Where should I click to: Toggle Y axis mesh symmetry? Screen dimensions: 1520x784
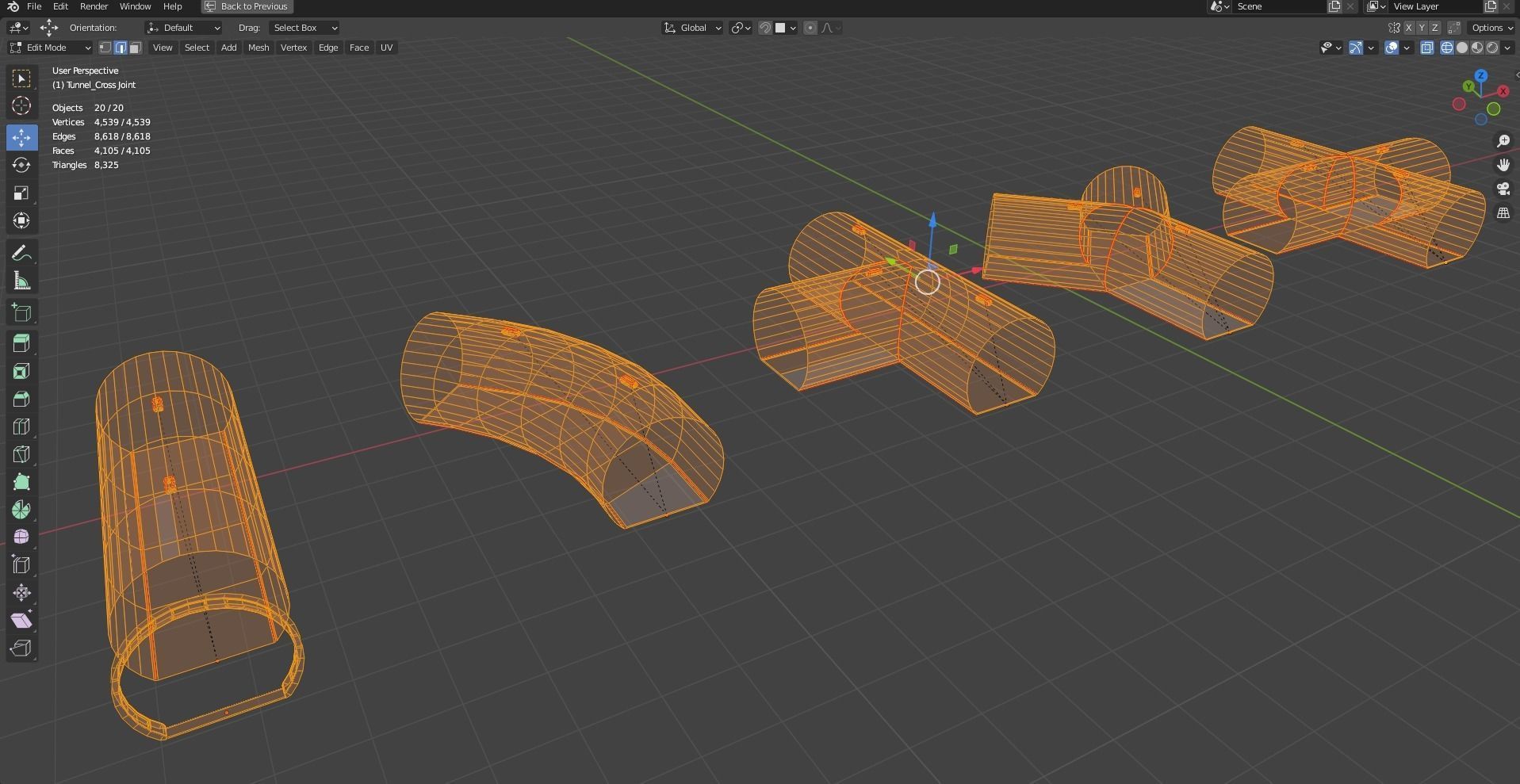[x=1422, y=28]
